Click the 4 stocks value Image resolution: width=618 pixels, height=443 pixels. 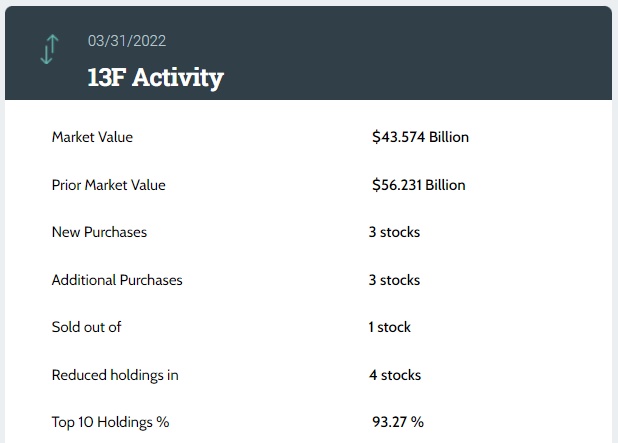click(x=394, y=375)
